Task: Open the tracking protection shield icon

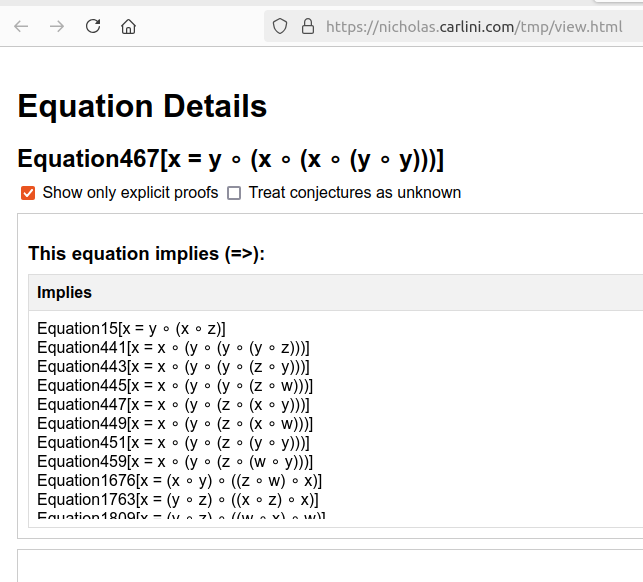Action: [280, 27]
